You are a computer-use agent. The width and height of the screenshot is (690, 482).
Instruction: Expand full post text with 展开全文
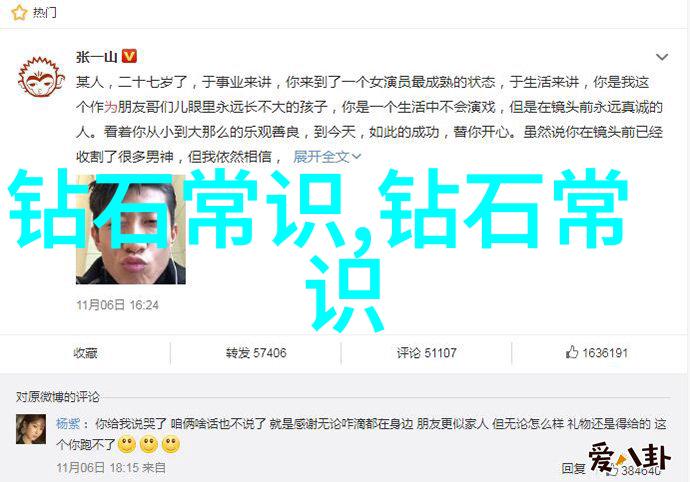321,157
